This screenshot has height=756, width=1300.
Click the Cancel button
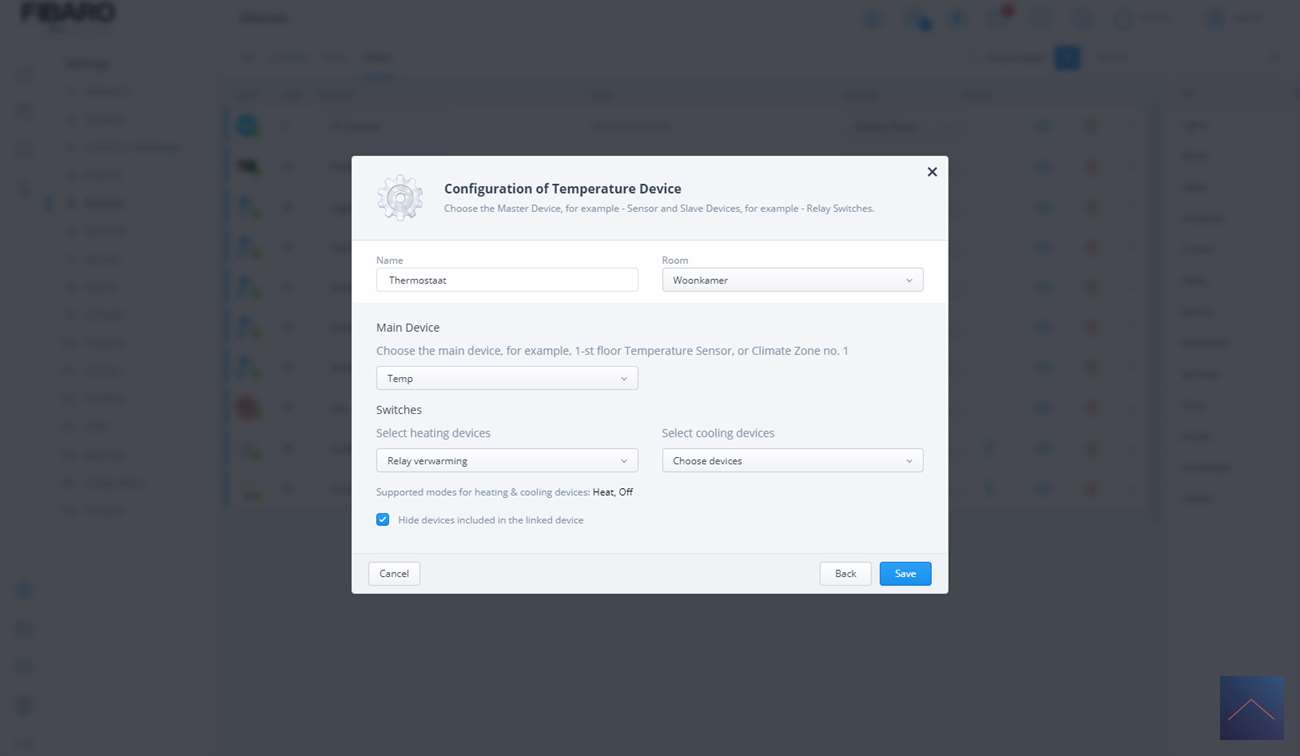(394, 573)
